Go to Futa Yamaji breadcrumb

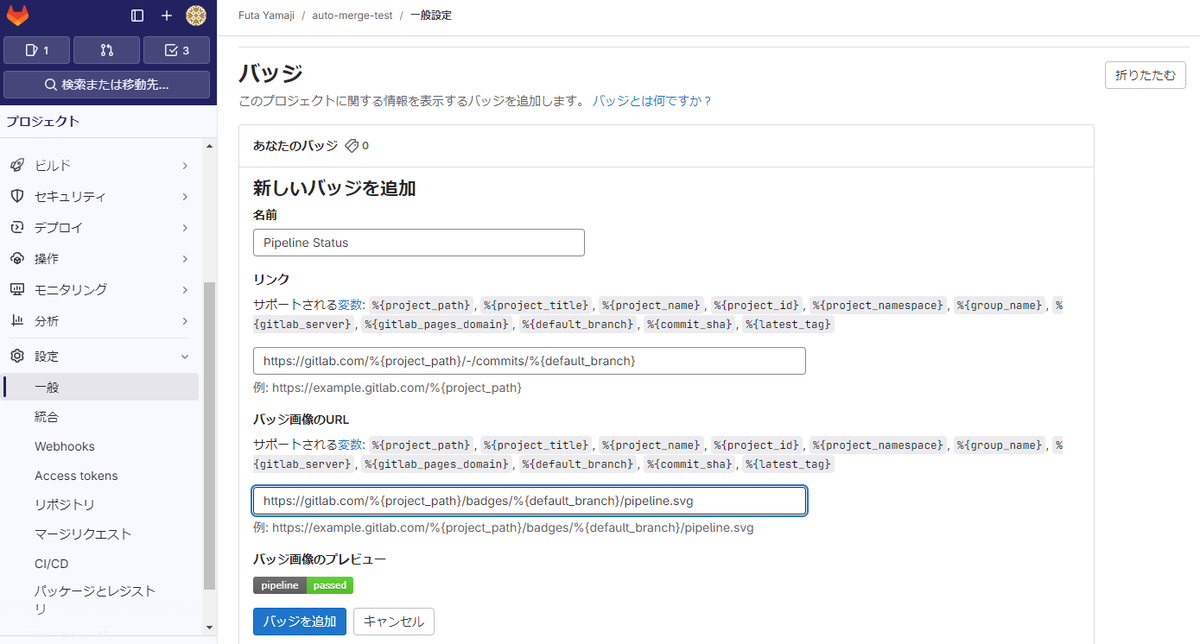266,16
